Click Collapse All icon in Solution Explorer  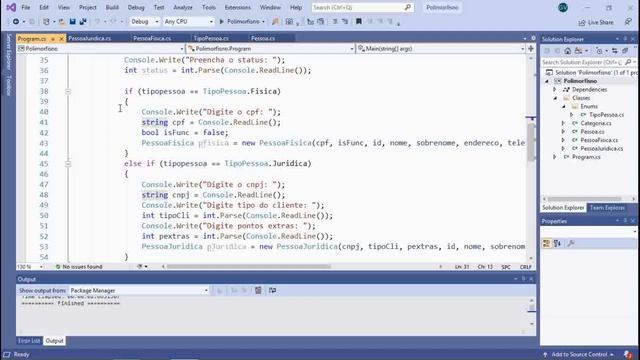click(625, 51)
